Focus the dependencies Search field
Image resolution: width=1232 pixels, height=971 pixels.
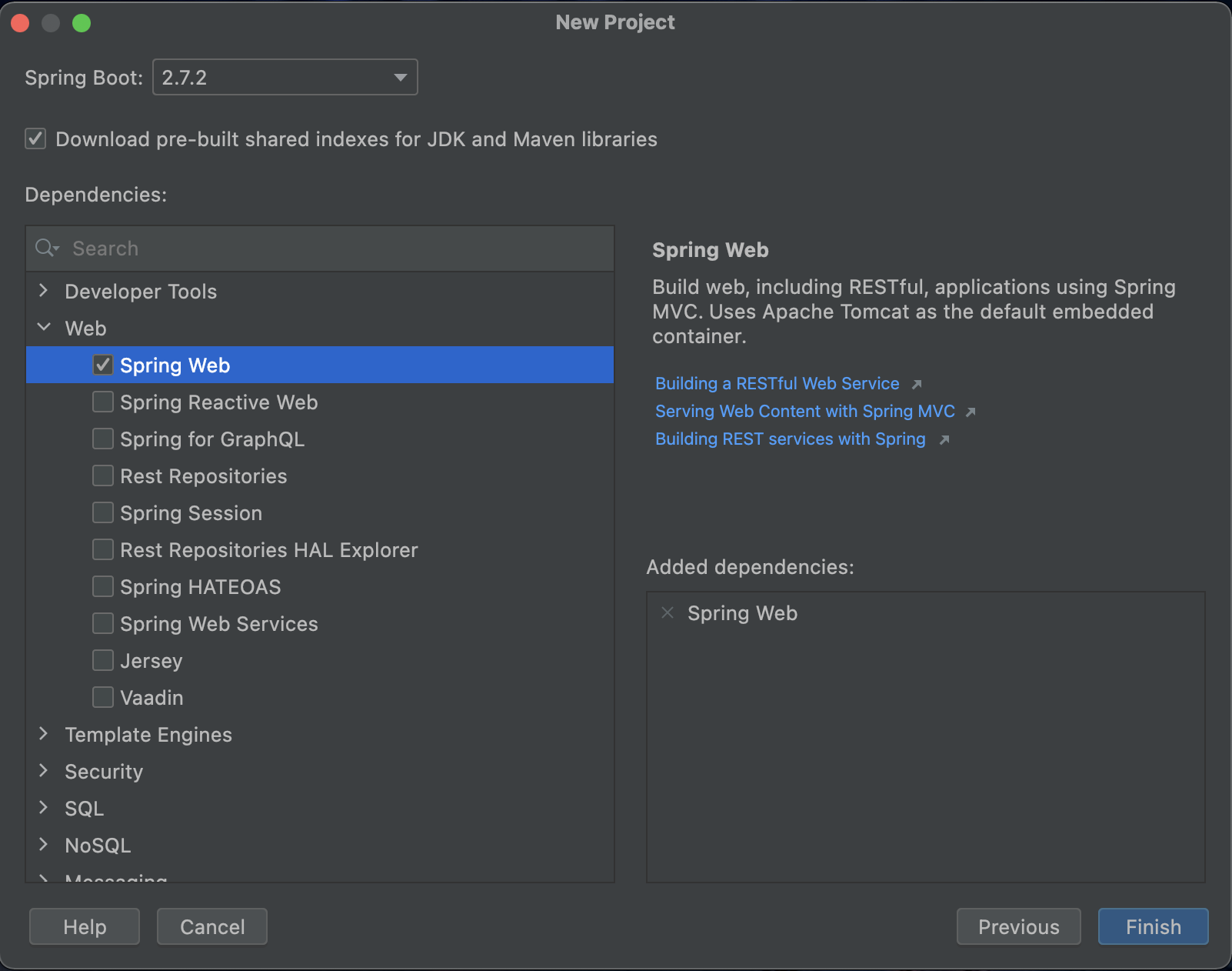point(320,249)
